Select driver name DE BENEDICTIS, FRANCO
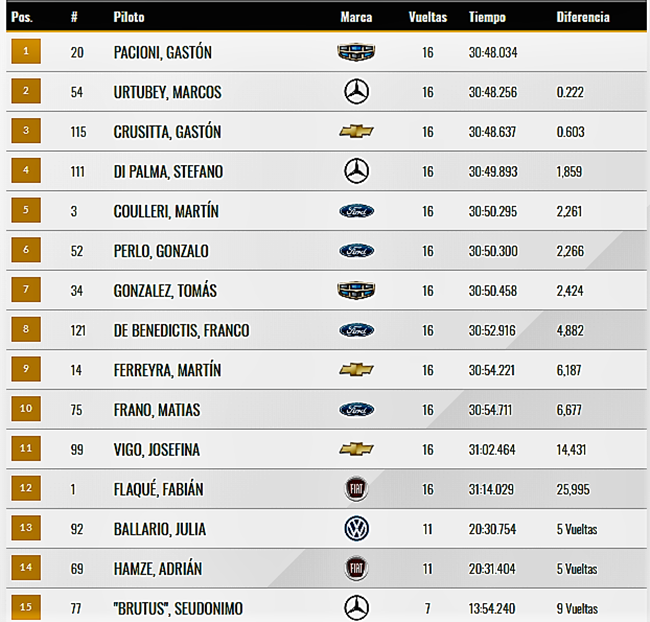Viewport: 650px width, 622px height. click(182, 330)
